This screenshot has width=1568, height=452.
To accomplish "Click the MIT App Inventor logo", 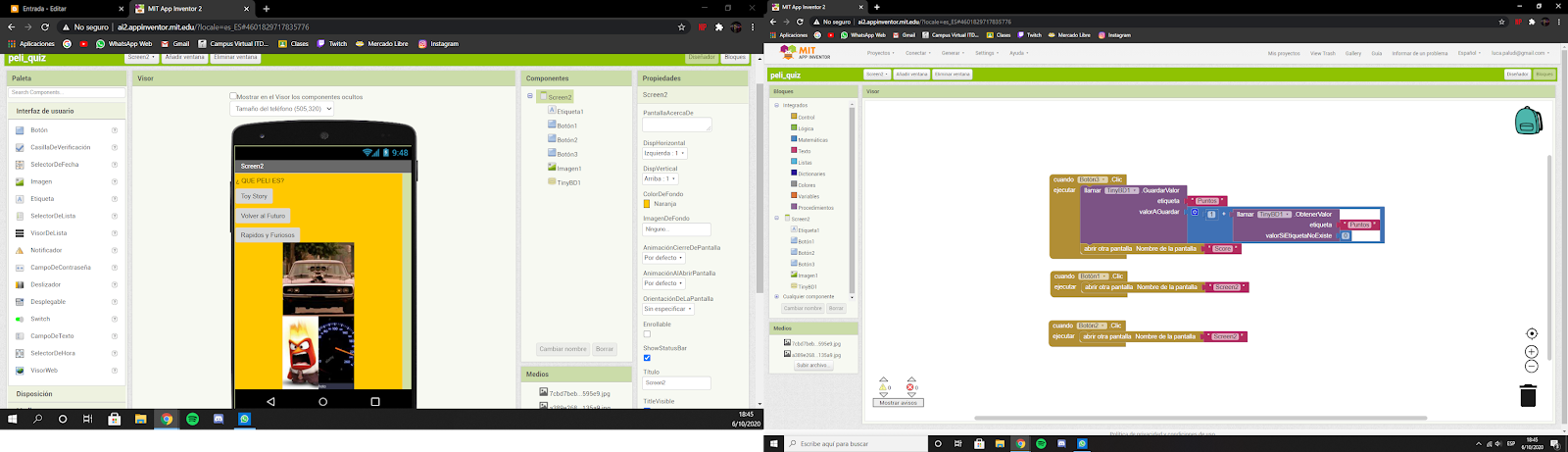I will (x=806, y=53).
